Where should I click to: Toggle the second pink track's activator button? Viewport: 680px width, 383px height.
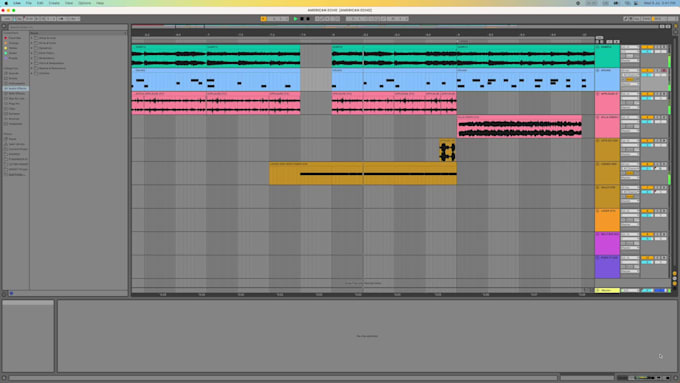[x=647, y=117]
